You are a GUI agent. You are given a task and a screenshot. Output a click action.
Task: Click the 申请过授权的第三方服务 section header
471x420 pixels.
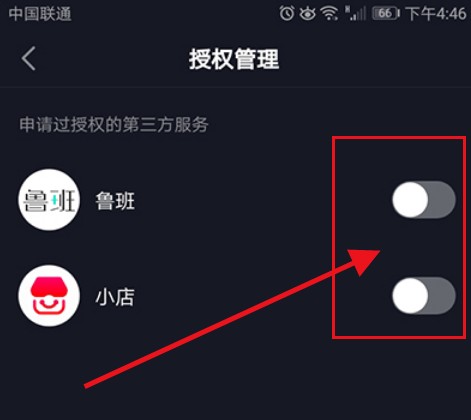(x=114, y=125)
